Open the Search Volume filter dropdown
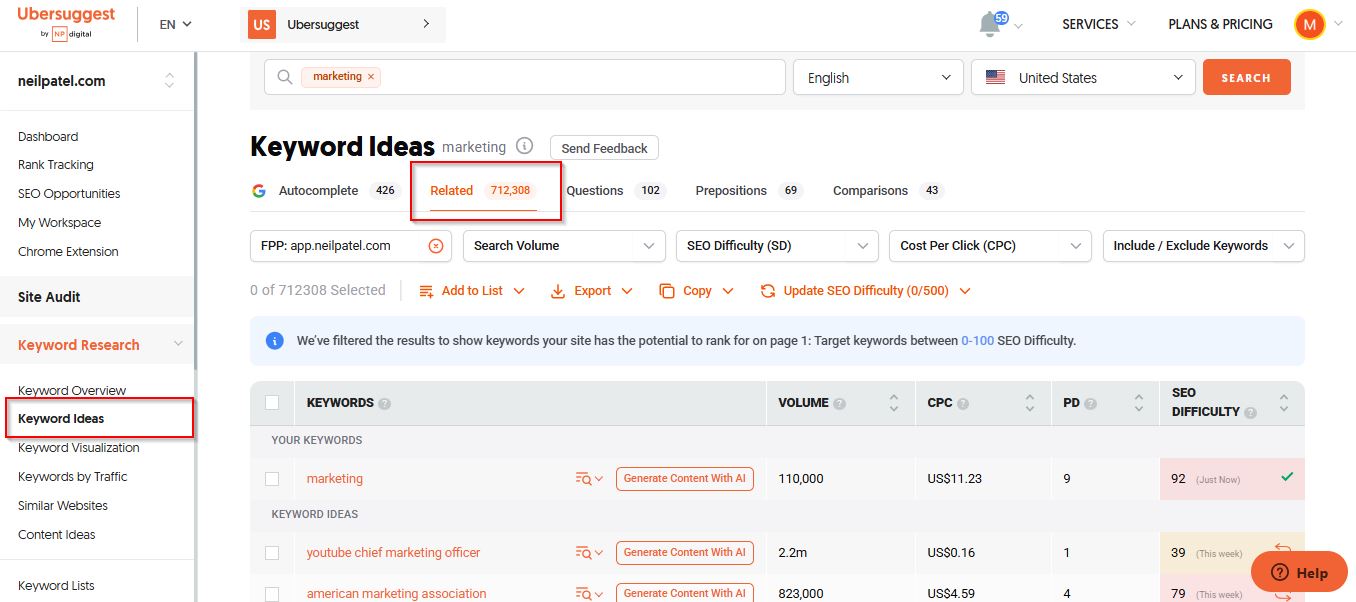 [x=564, y=246]
